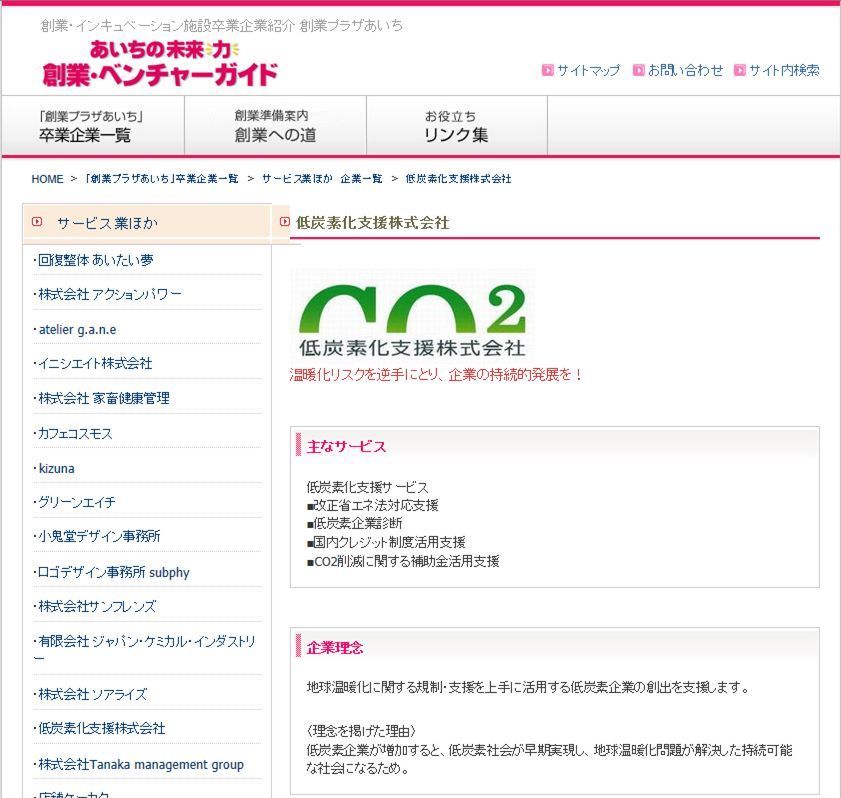Click the pink icon beside サイトマップ

coord(547,70)
